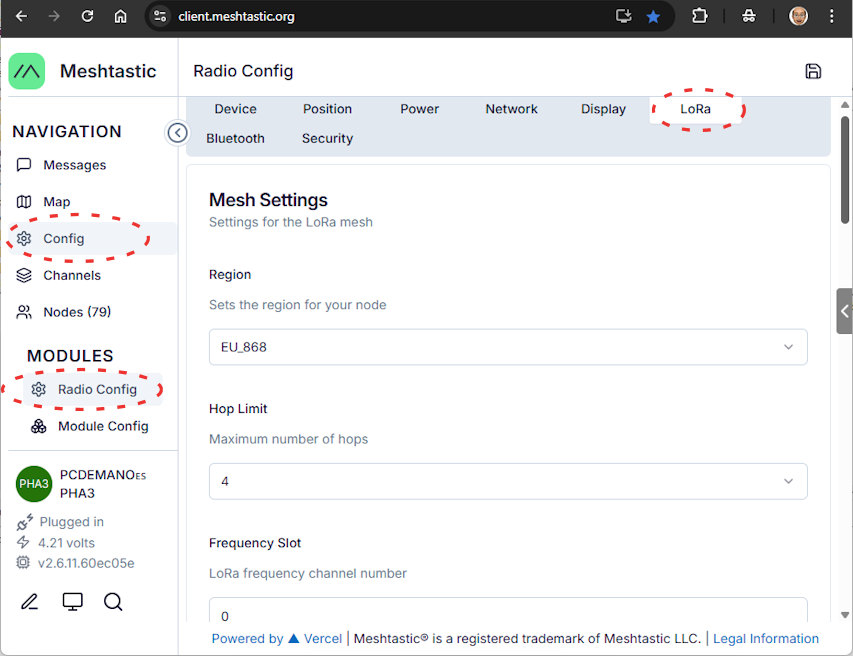Image resolution: width=853 pixels, height=656 pixels.
Task: Click the PCDEMANO PHA3 node name
Action: (103, 484)
